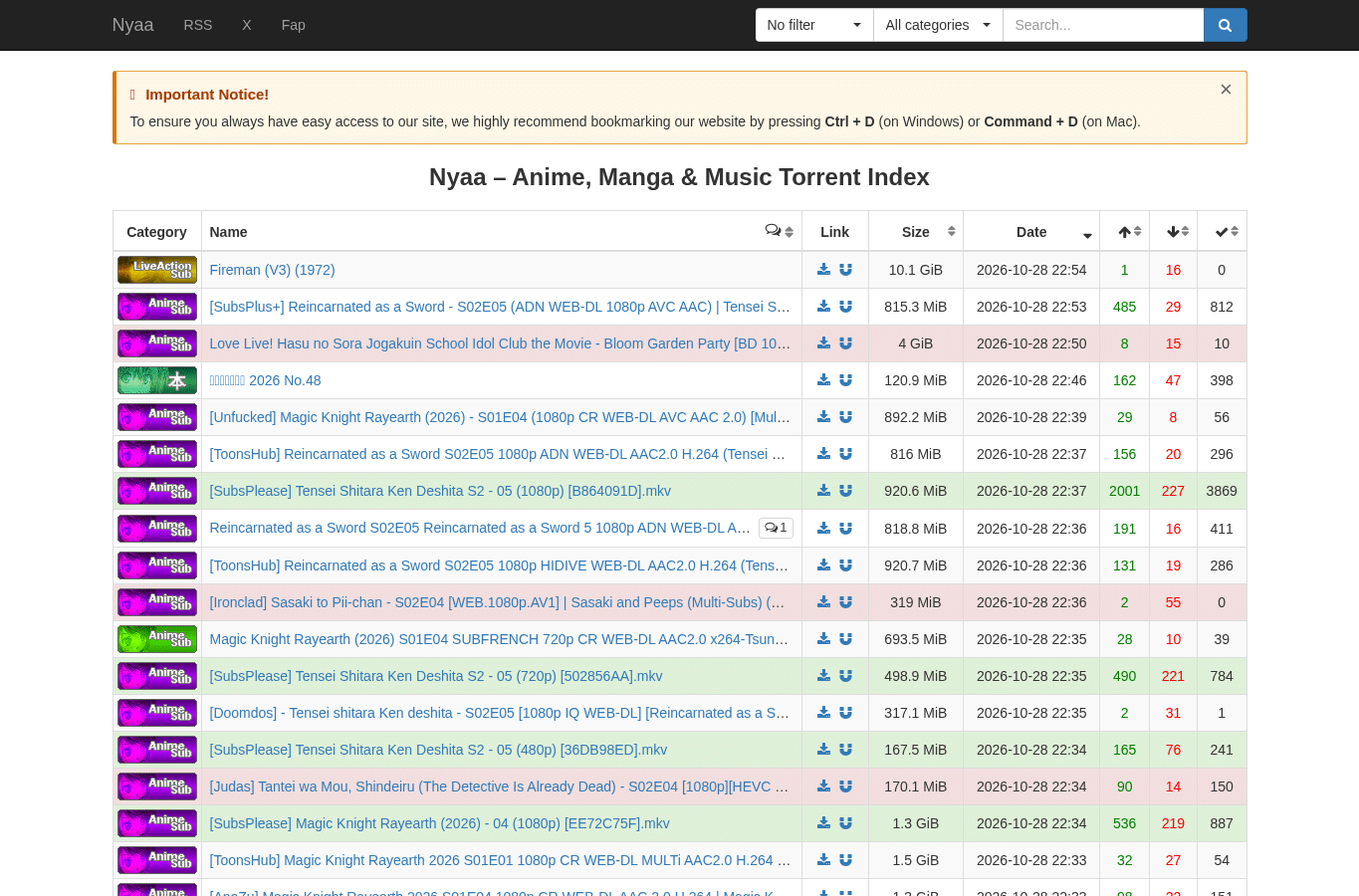Open magnet link for [Doomdos] Tensei shitara

[845, 713]
